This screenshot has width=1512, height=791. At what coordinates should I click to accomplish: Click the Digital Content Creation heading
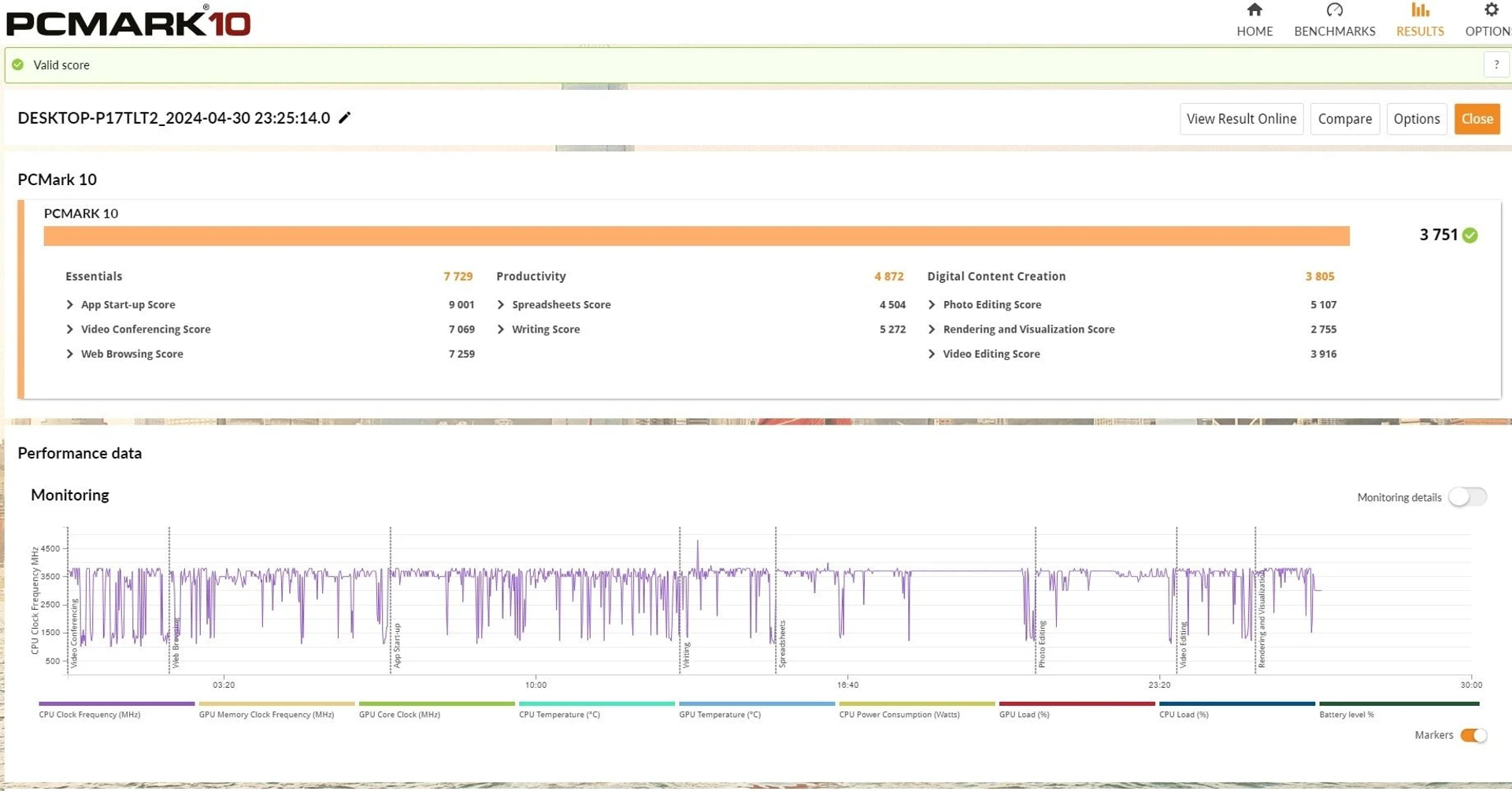(996, 277)
